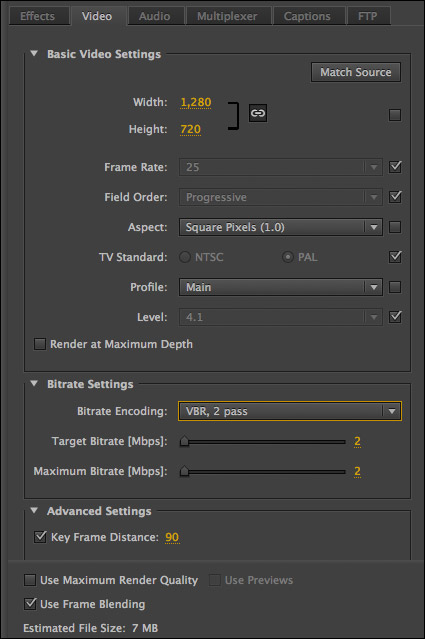
Task: Click the Match Source button
Action: (356, 72)
